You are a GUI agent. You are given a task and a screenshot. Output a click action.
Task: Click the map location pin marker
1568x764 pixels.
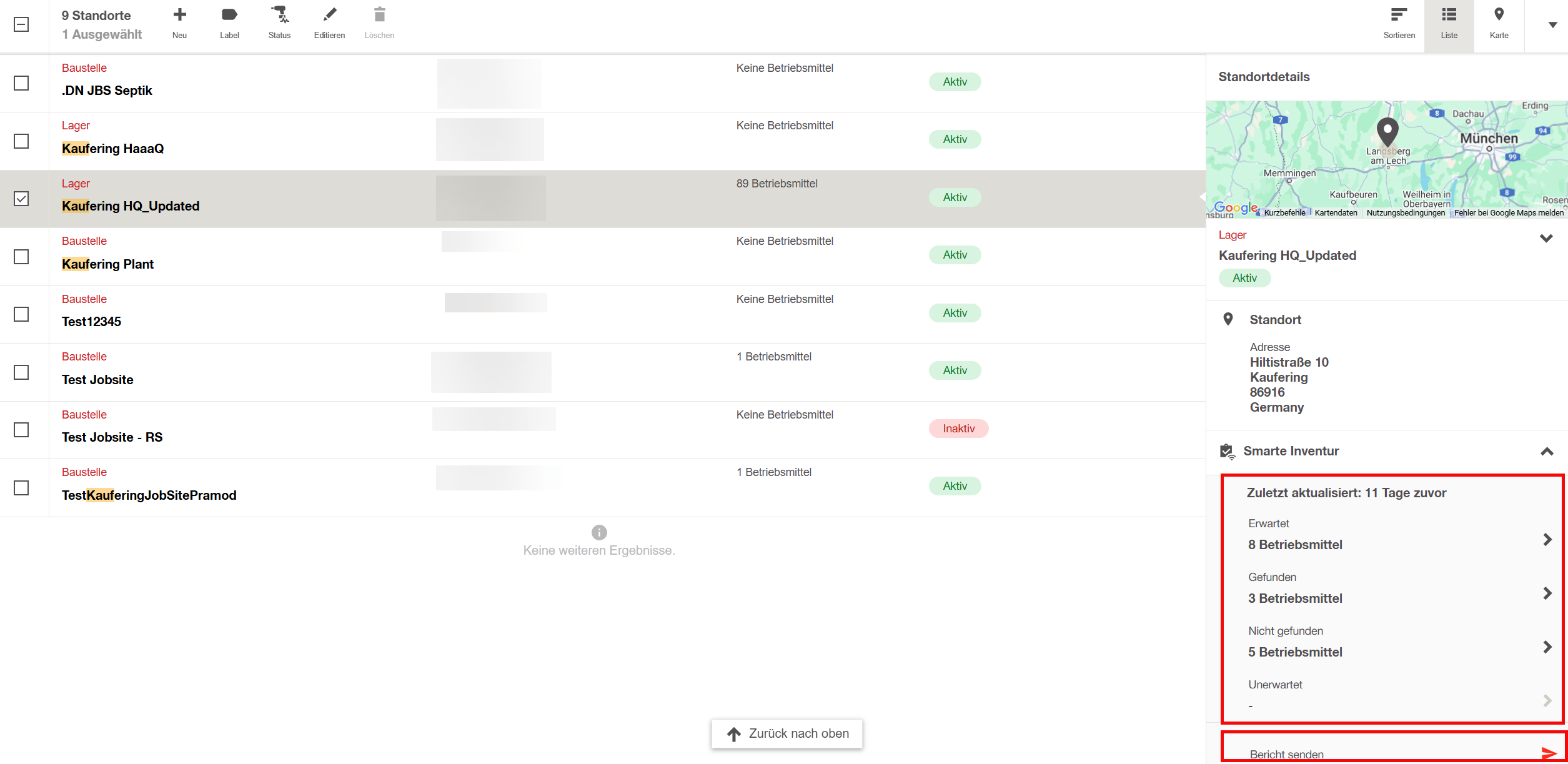(x=1387, y=131)
